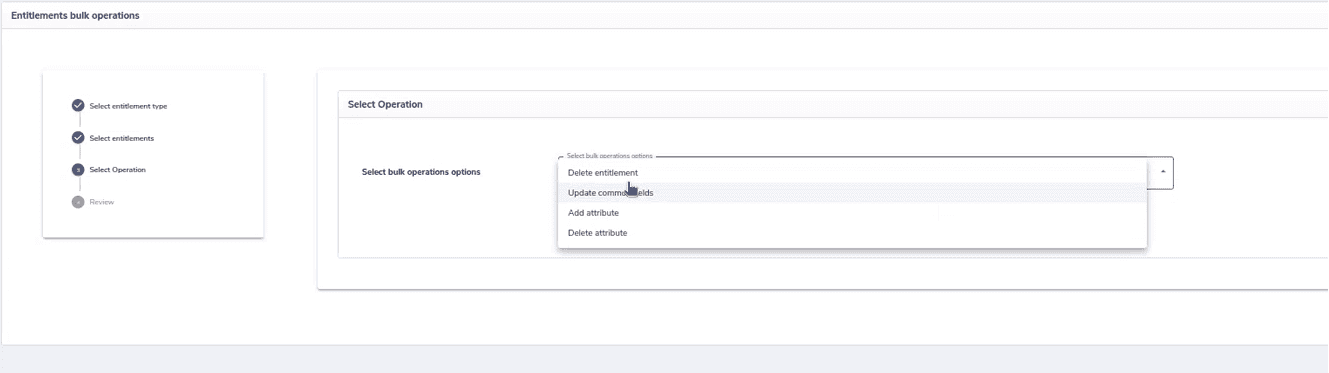Click the checkmark icon beside Select entitlements
Image resolution: width=1329 pixels, height=373 pixels.
(78, 138)
